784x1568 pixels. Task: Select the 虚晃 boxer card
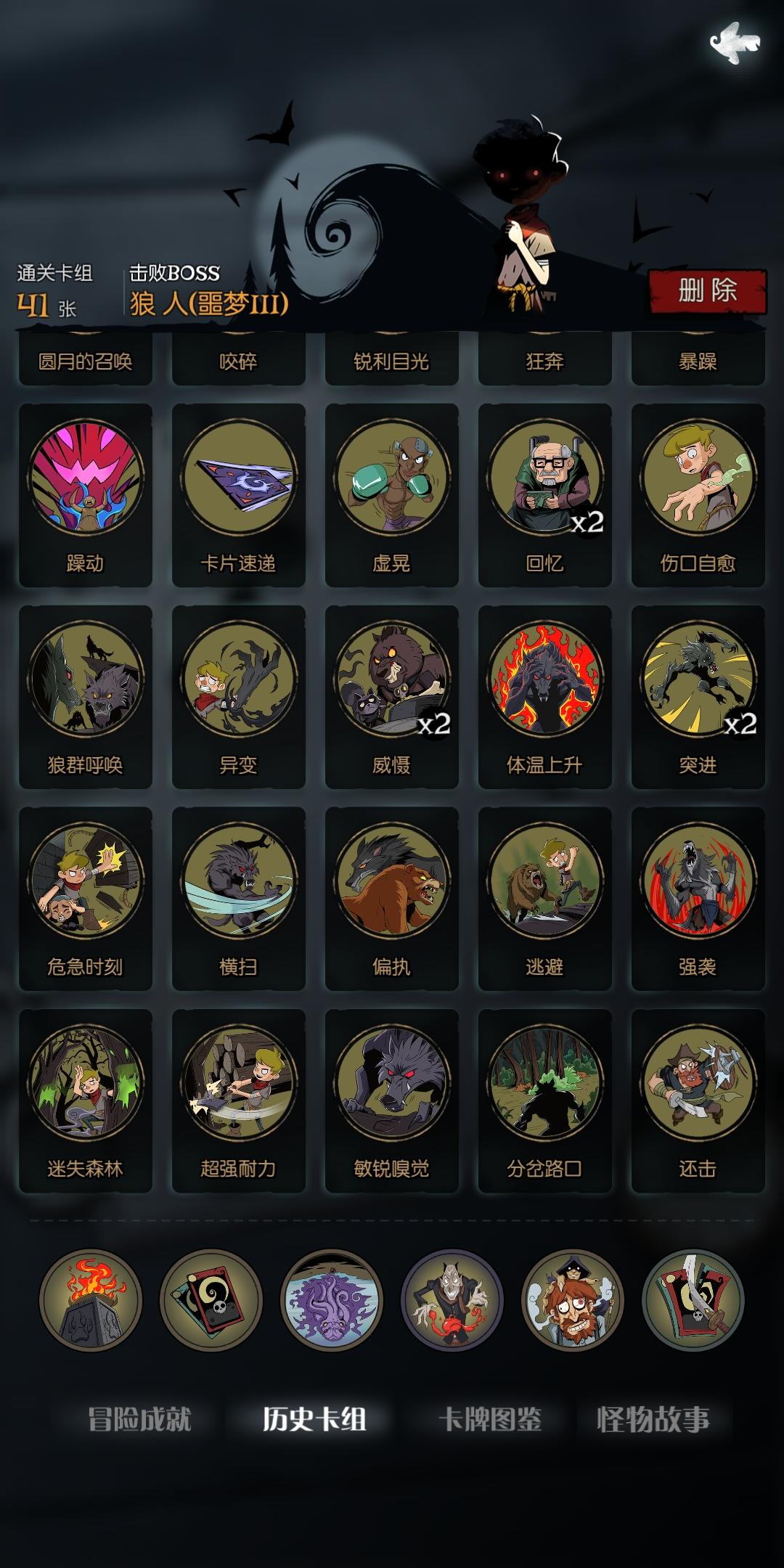[392, 495]
